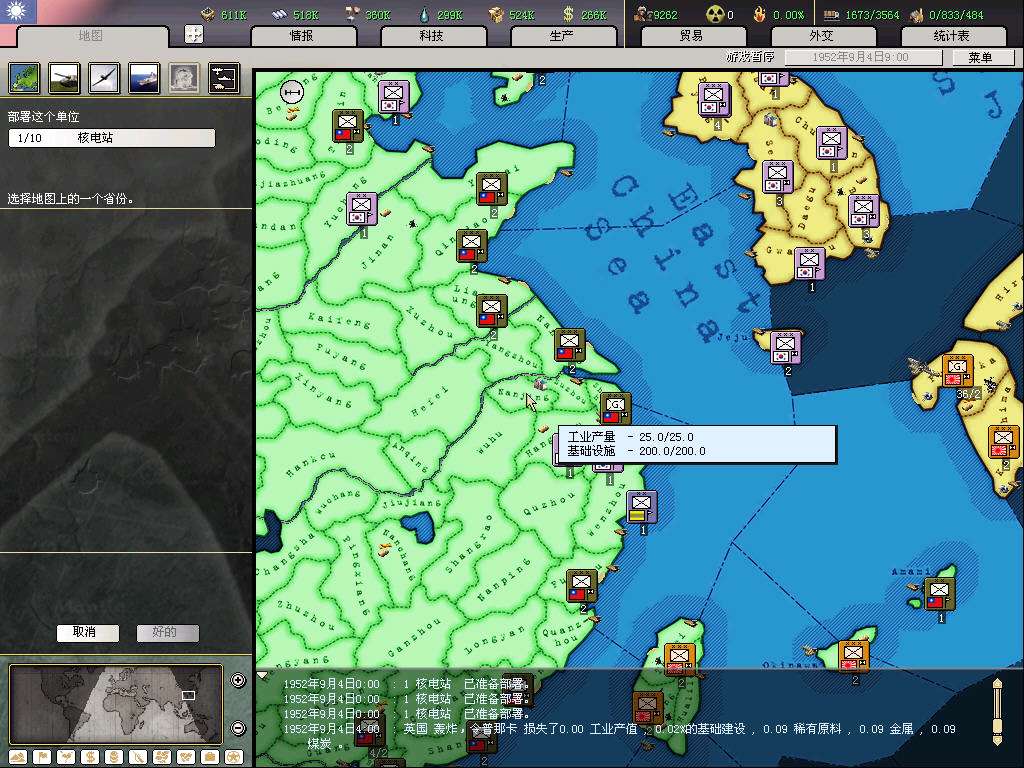Select the briefcase map mode icon
This screenshot has height=768, width=1024.
coord(210,757)
